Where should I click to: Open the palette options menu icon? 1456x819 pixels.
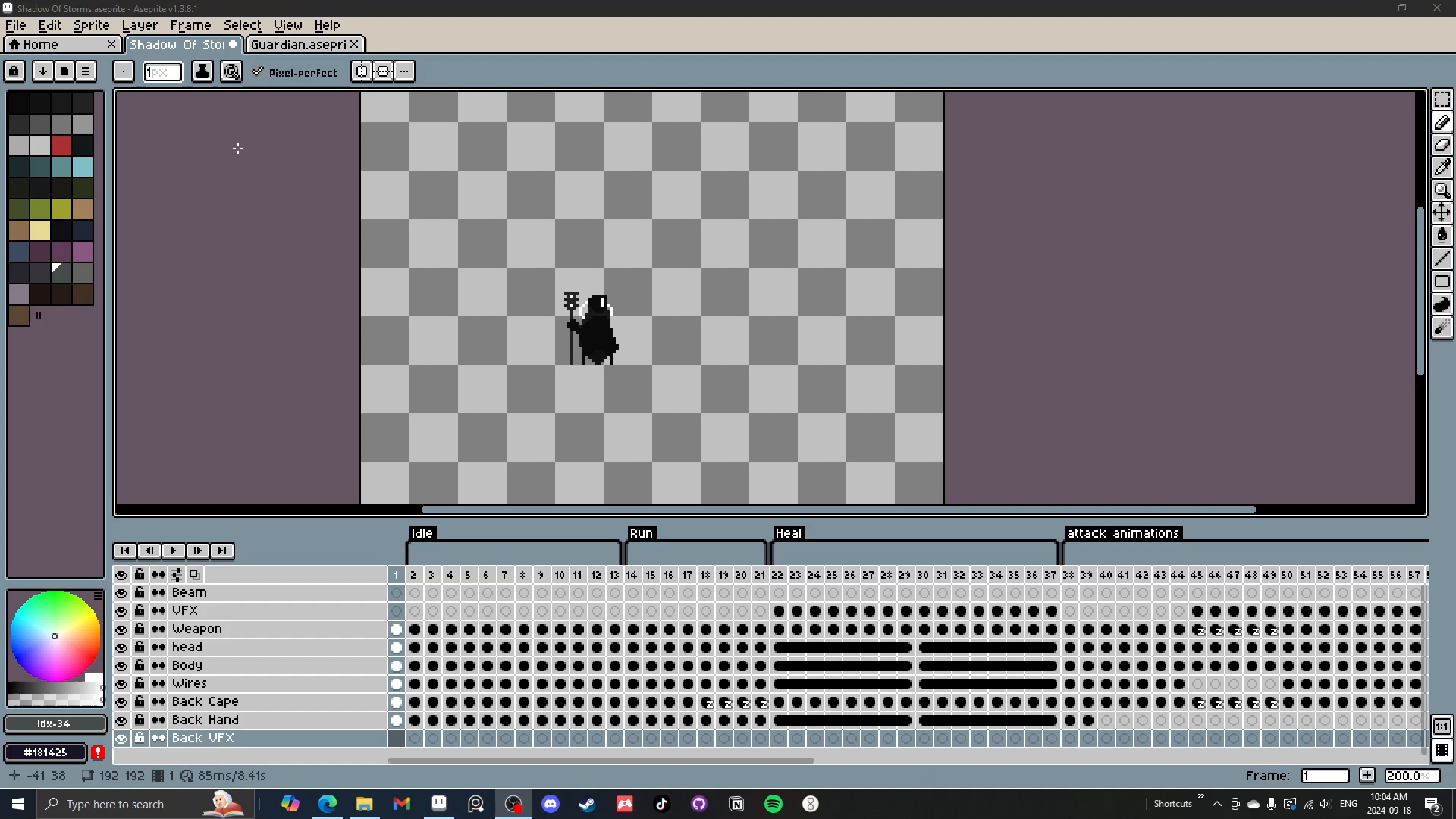[86, 71]
